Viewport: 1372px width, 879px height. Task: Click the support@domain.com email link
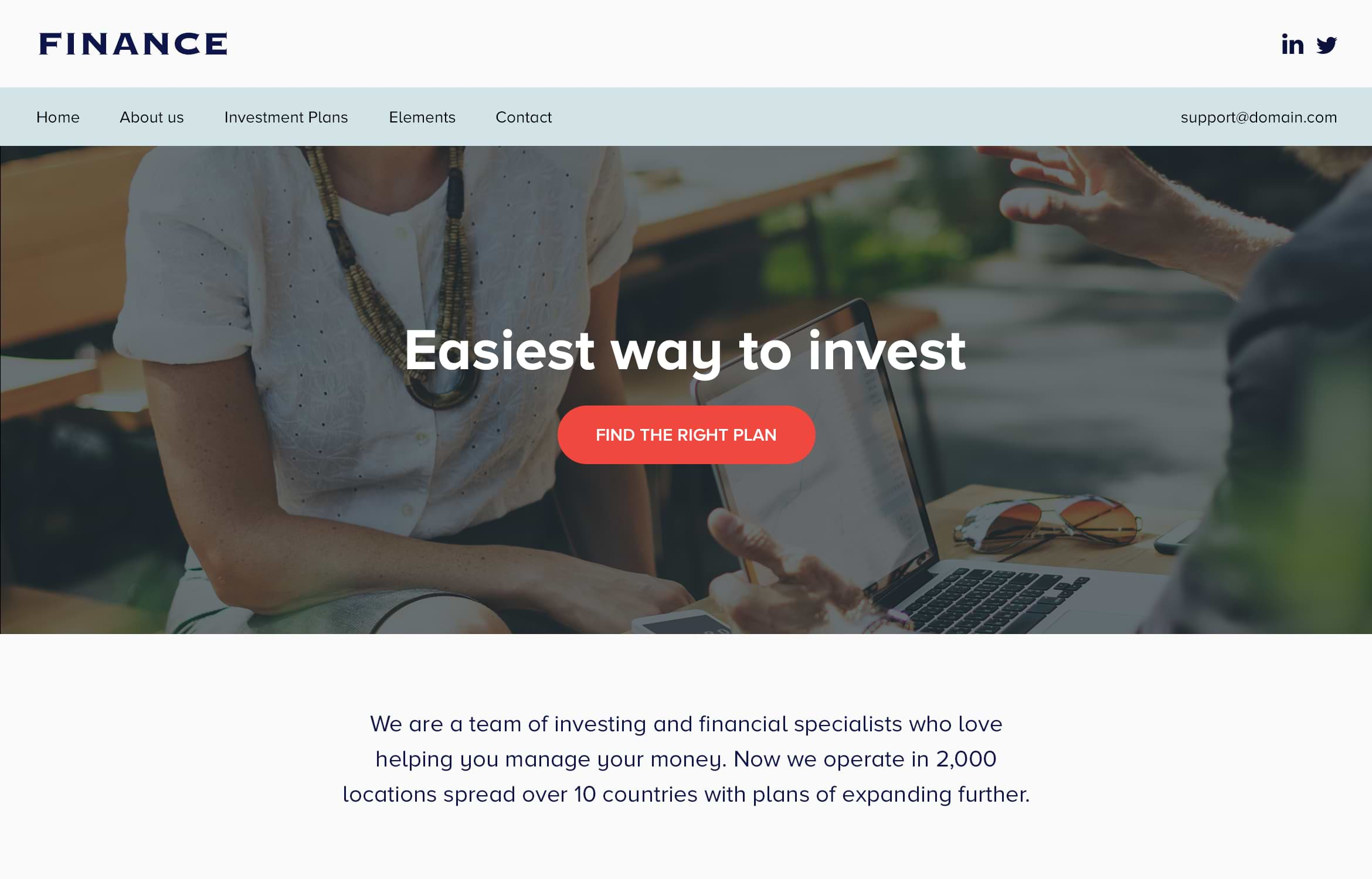pyautogui.click(x=1259, y=116)
